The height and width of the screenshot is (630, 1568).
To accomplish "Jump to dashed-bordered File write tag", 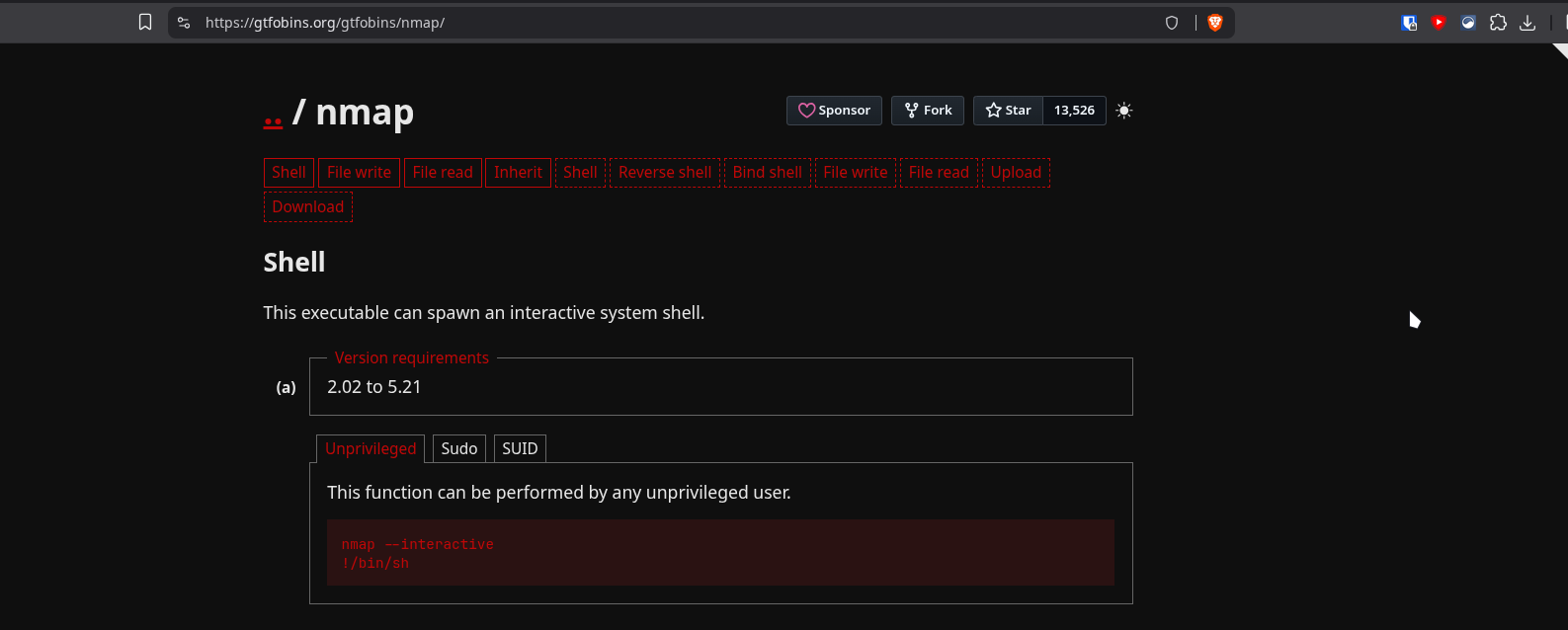I will point(856,173).
